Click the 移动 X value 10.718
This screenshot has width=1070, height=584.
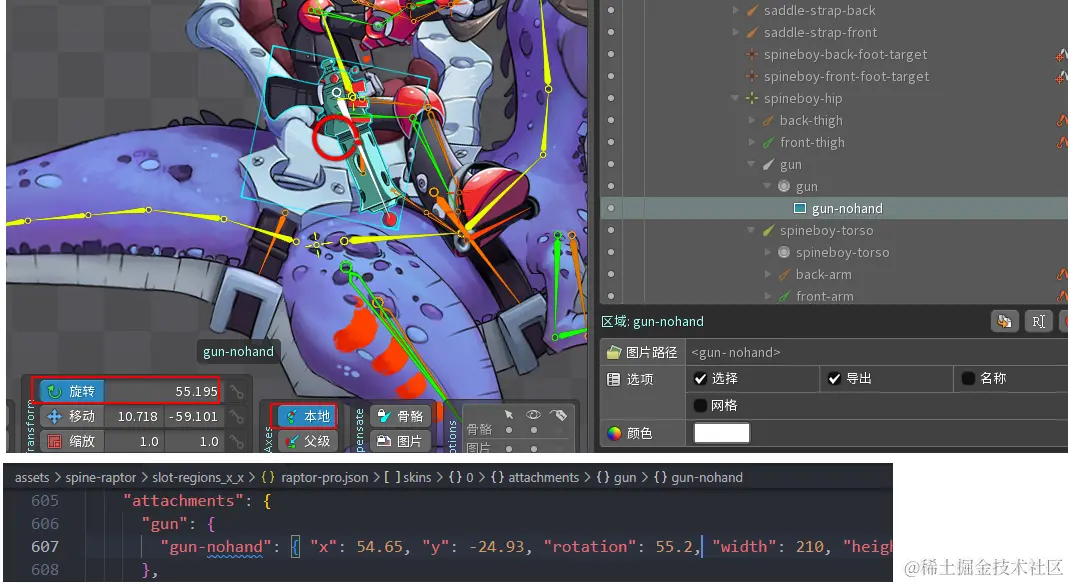coord(132,416)
